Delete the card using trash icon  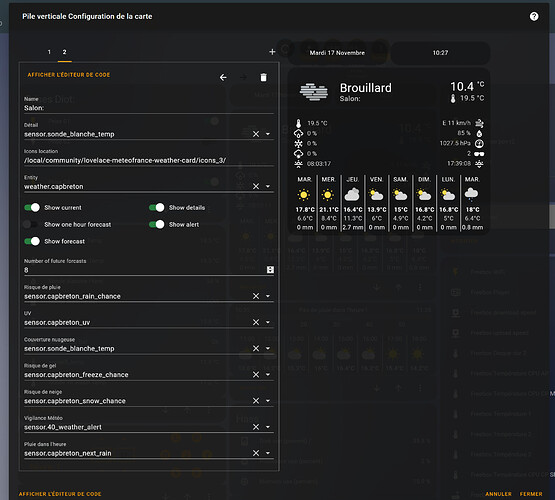point(263,77)
